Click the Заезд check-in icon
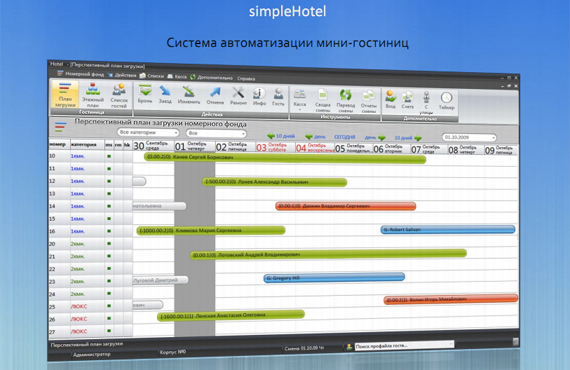This screenshot has width=570, height=370. [165, 94]
